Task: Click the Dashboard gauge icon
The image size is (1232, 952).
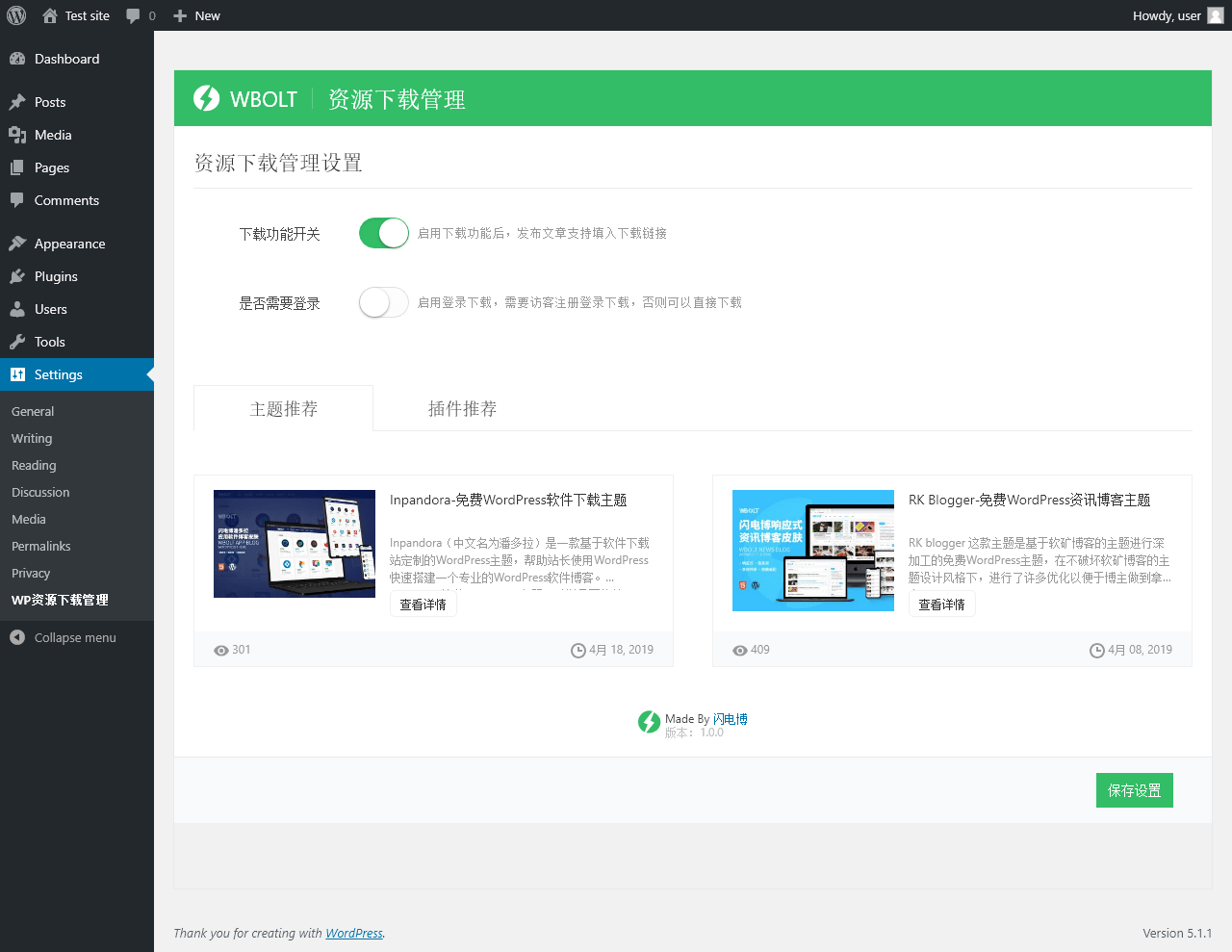Action: pos(17,59)
